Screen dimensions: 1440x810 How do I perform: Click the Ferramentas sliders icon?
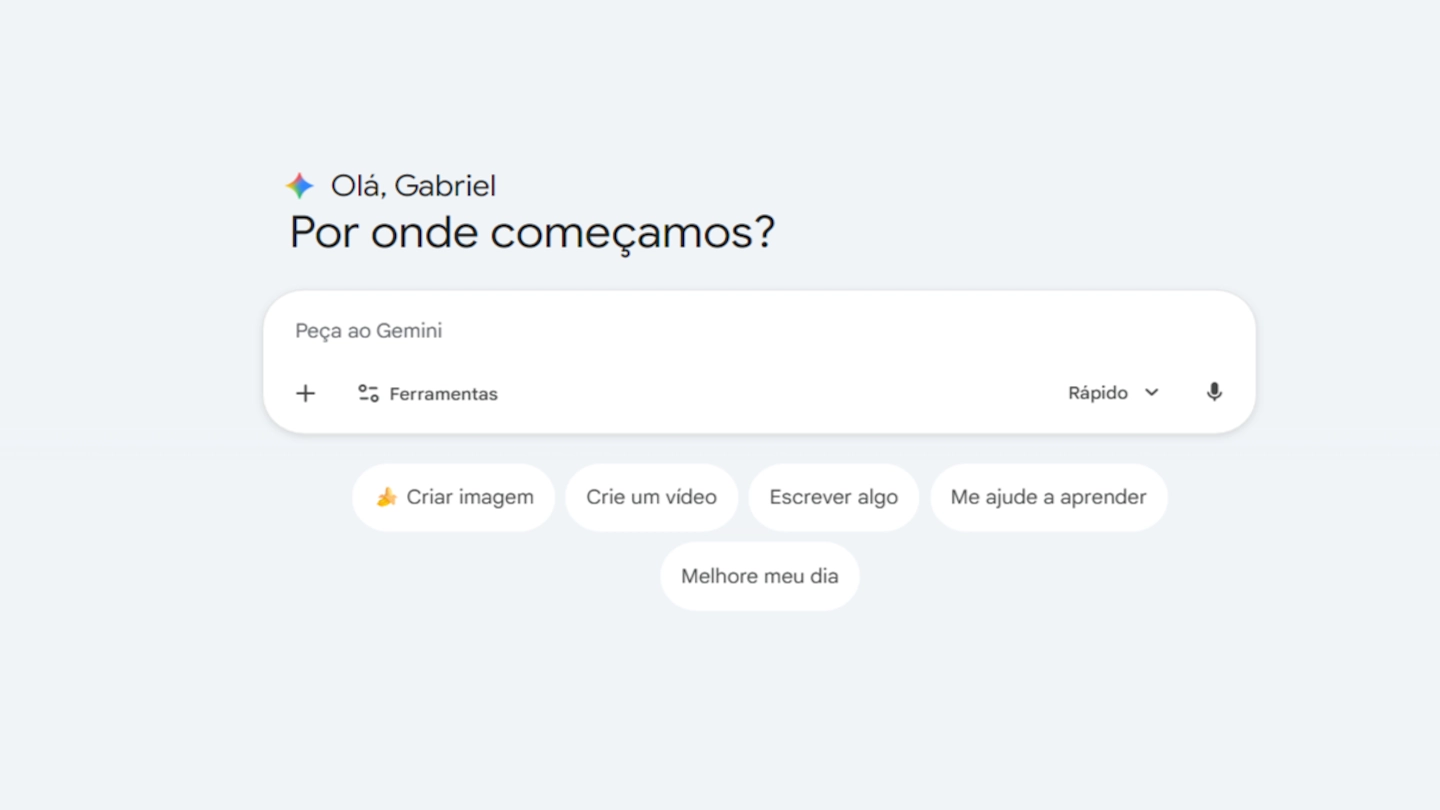click(x=368, y=393)
